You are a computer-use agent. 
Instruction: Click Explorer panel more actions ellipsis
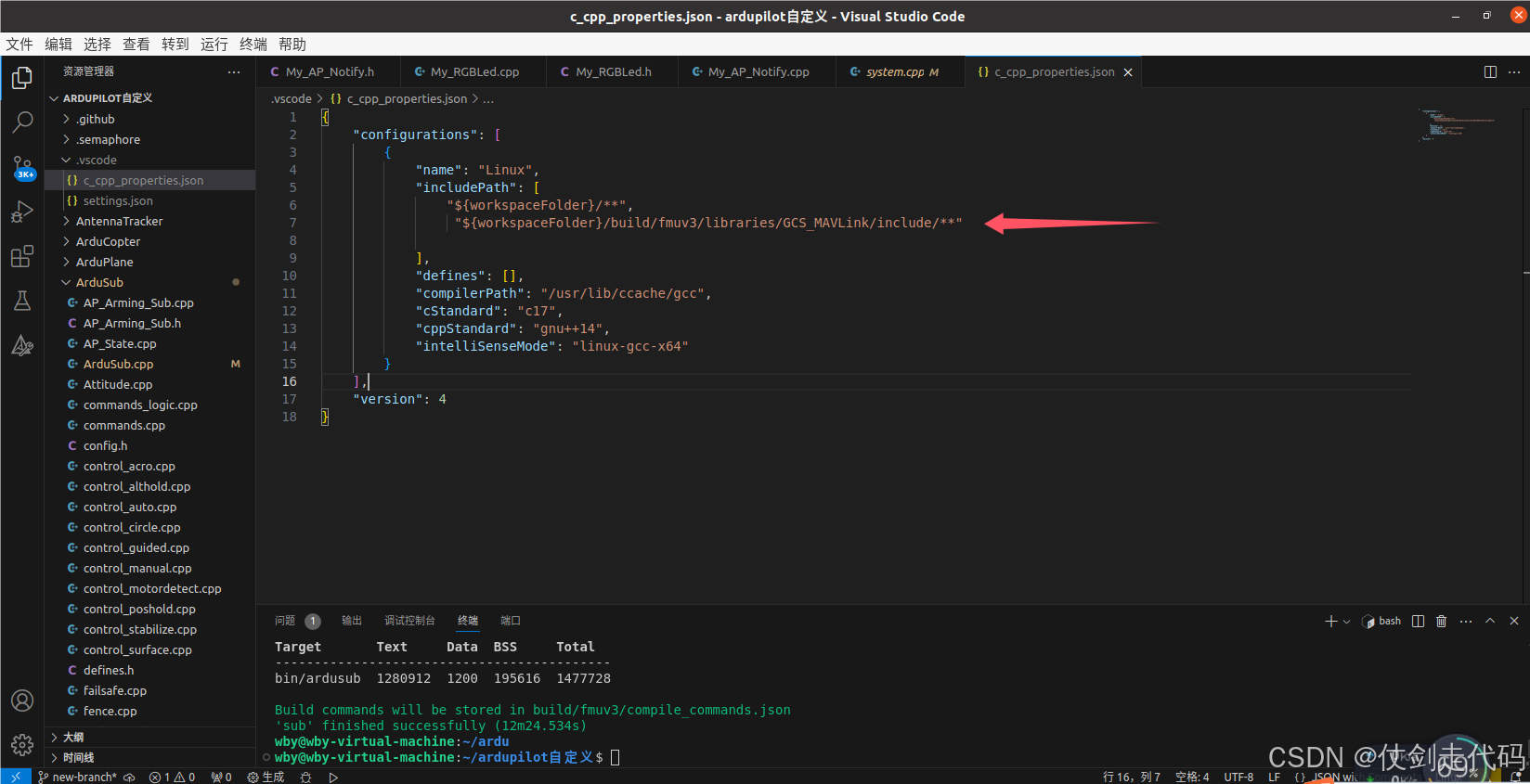coord(234,71)
